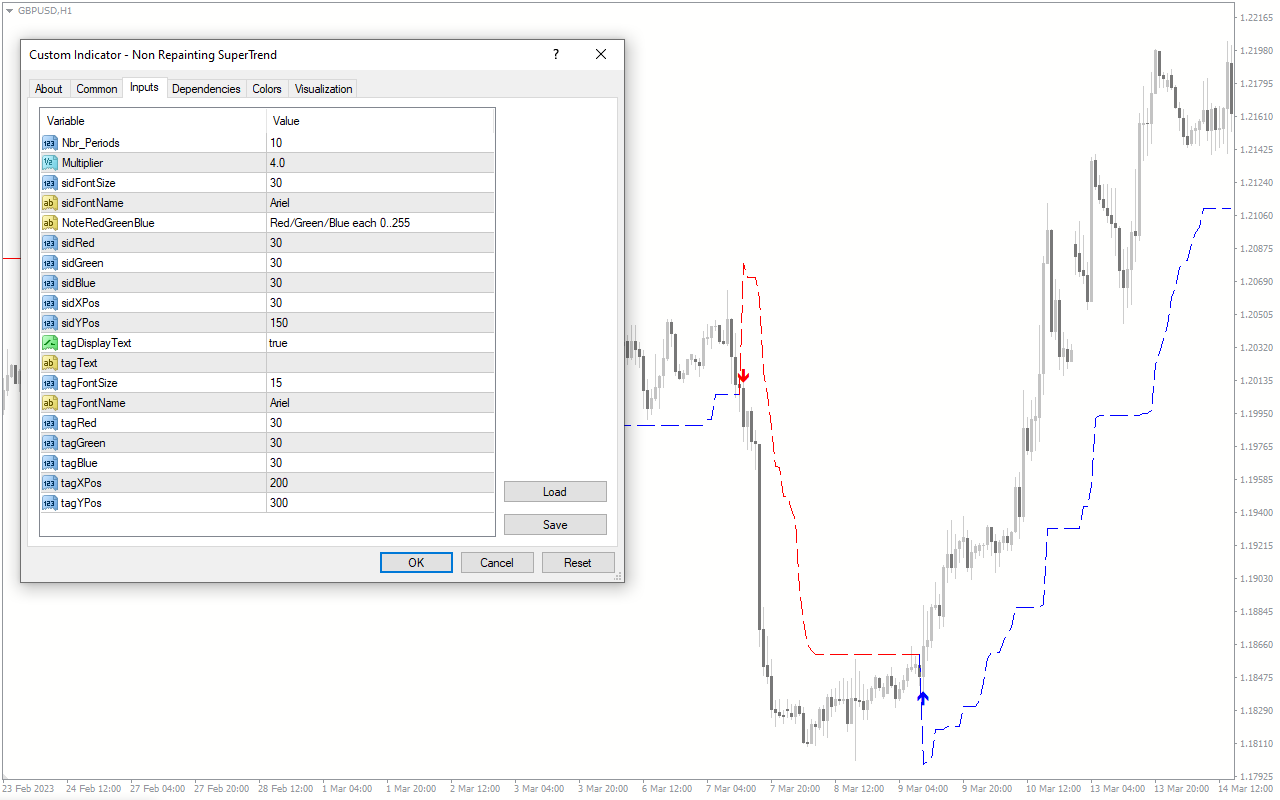Image resolution: width=1280 pixels, height=800 pixels.
Task: Open the Dependencies tab
Action: [x=206, y=89]
